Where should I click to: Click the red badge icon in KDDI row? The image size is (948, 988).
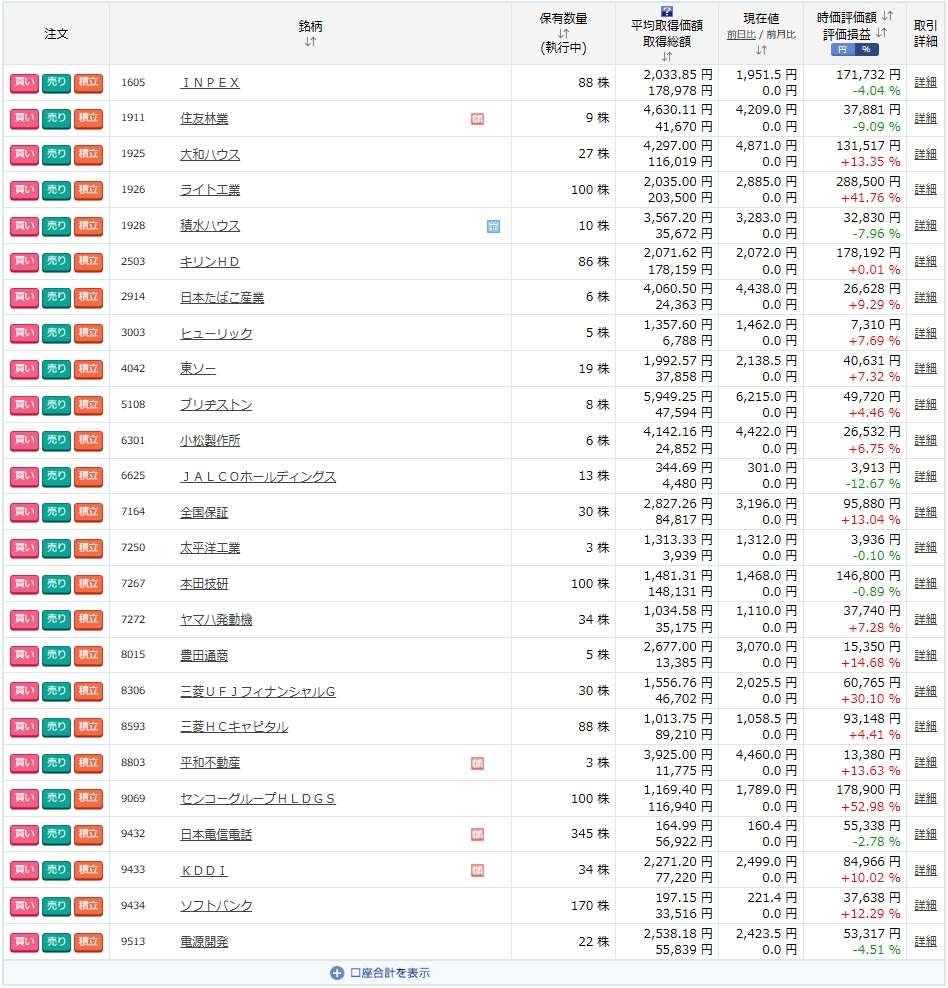coord(477,871)
